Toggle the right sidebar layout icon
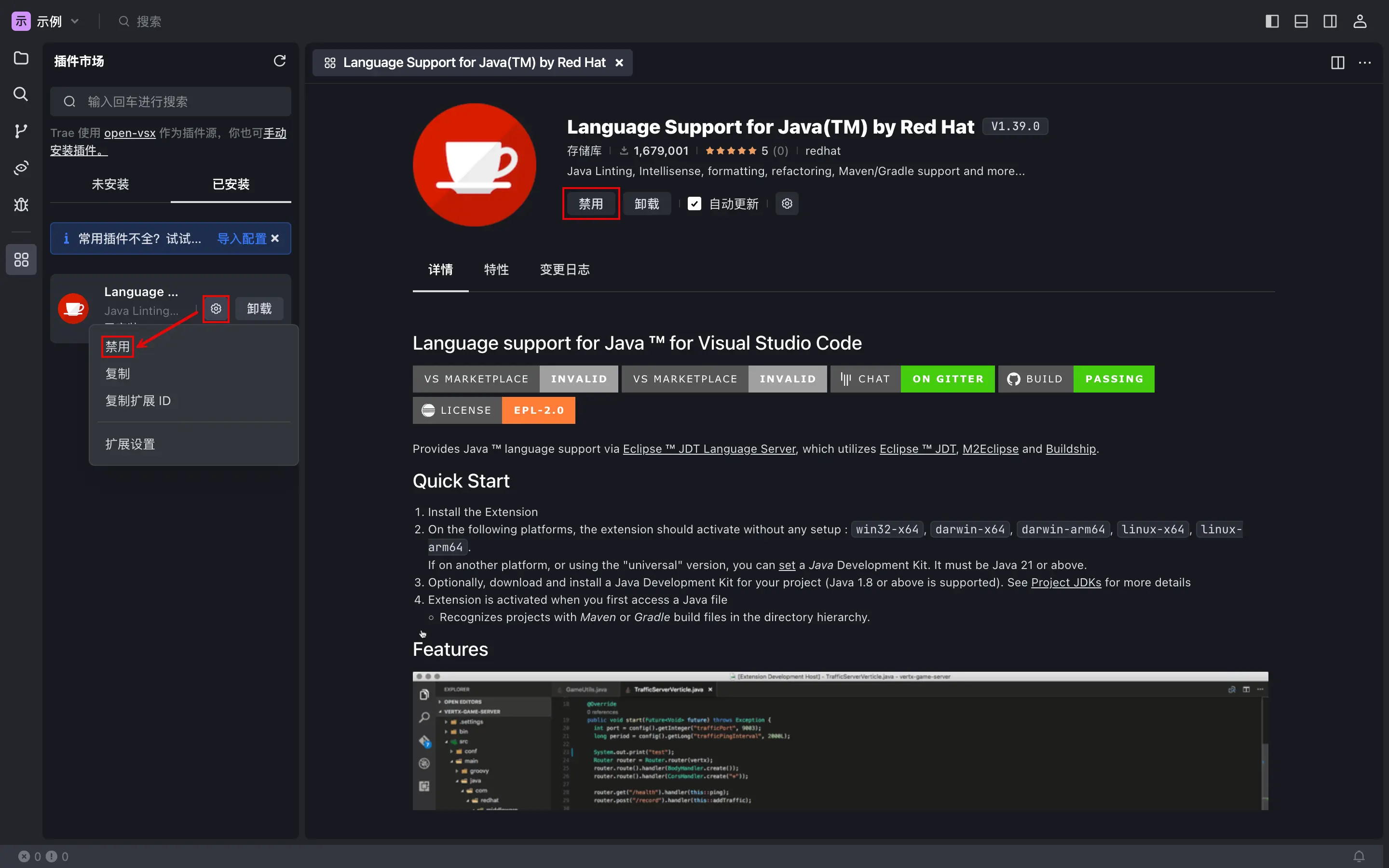The width and height of the screenshot is (1389, 868). (x=1330, y=21)
